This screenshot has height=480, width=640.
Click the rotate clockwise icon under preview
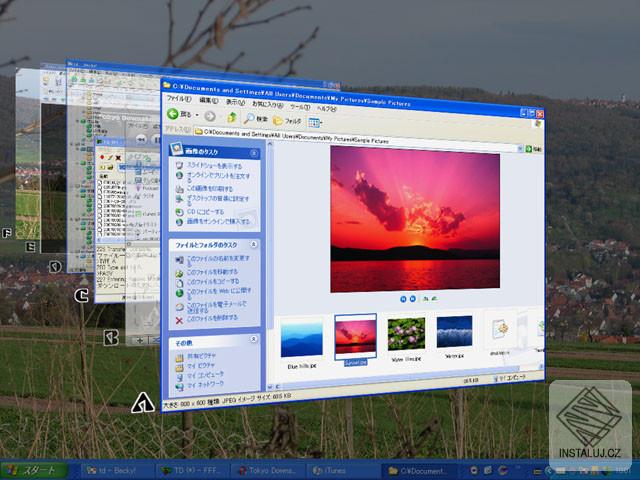click(425, 299)
